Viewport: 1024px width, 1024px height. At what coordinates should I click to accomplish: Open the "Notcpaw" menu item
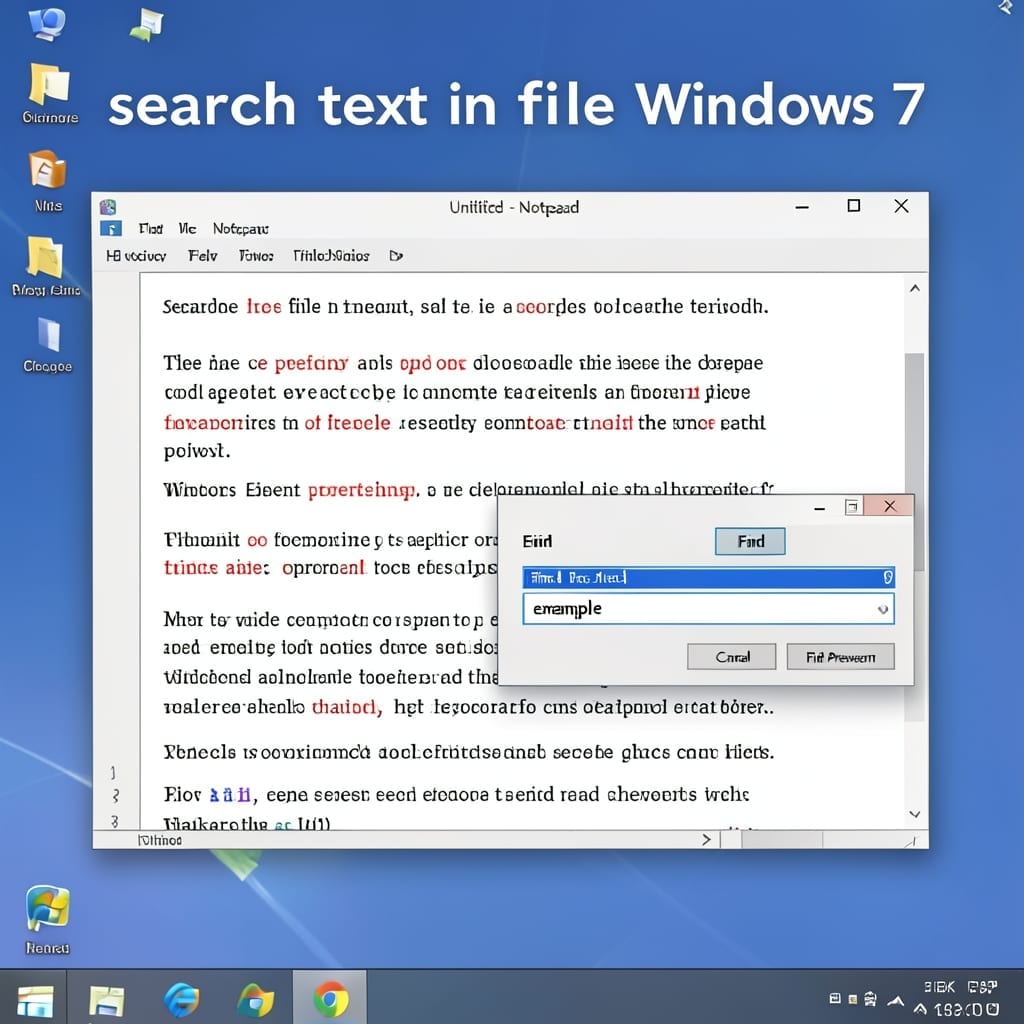(240, 229)
